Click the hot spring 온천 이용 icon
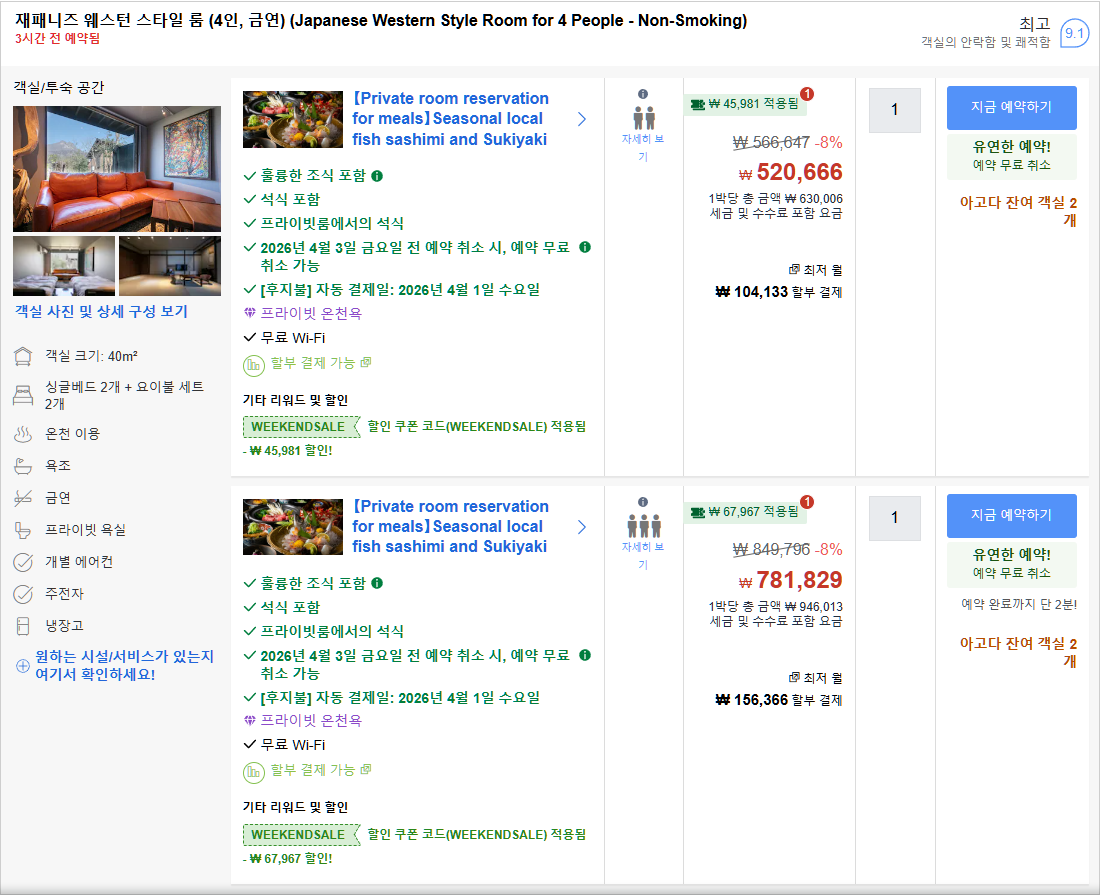Viewport: 1100px width, 895px height. point(23,434)
